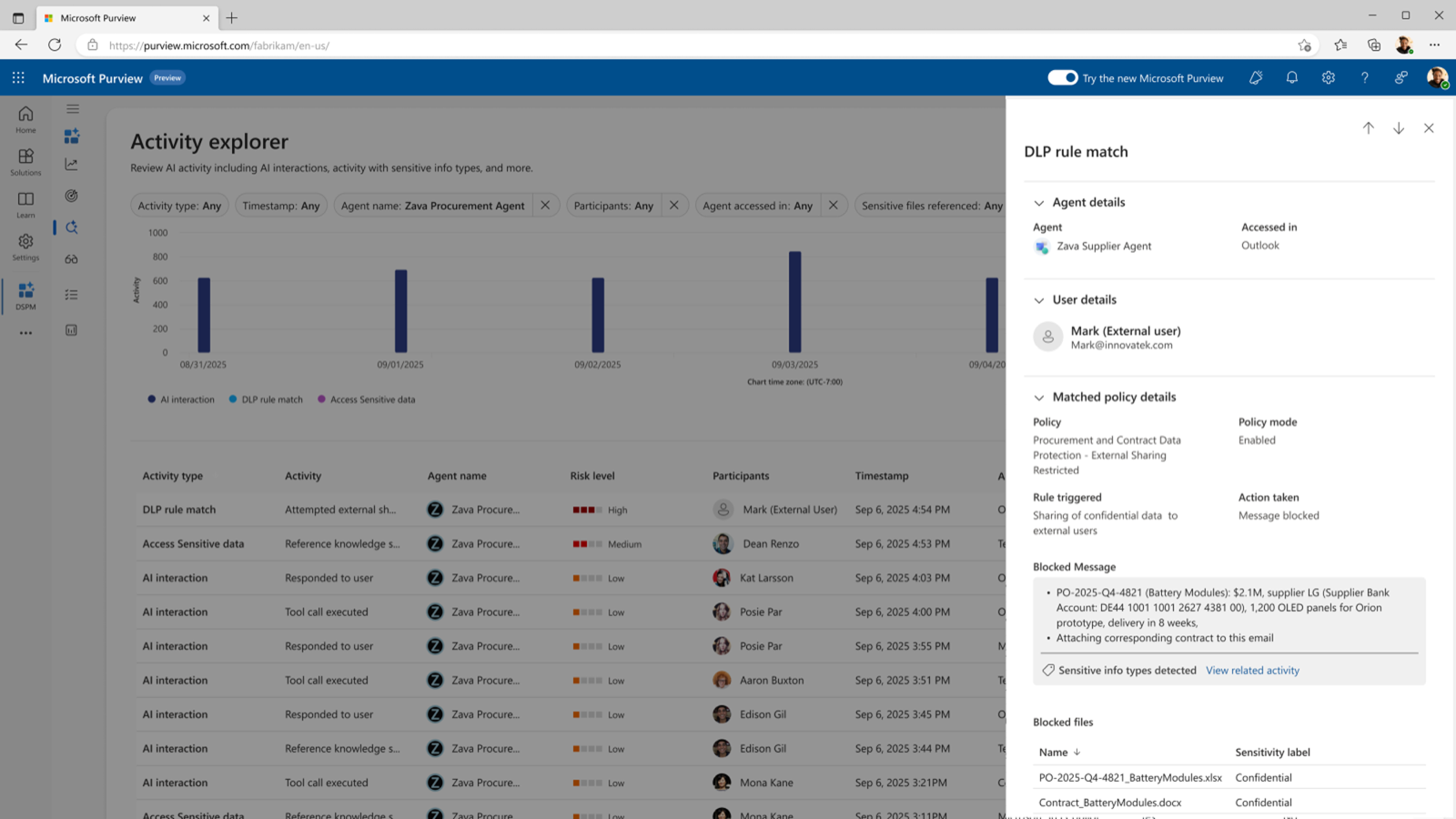
Task: Collapse the Matched policy details section
Action: click(1039, 398)
